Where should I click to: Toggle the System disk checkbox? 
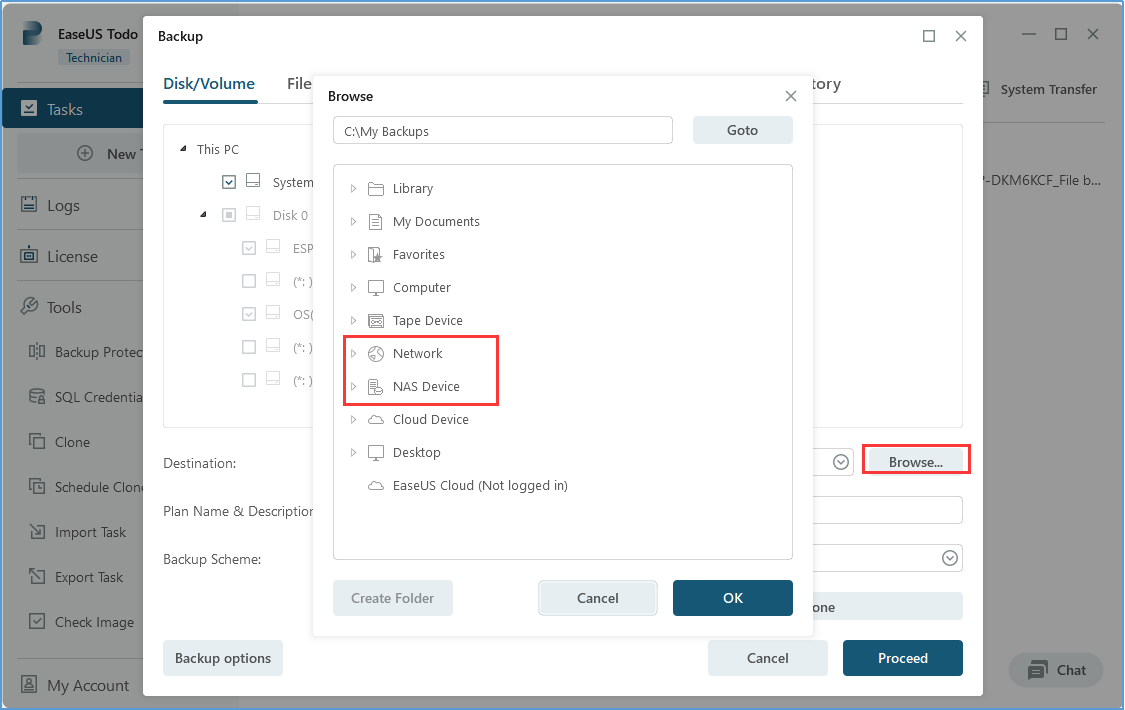click(229, 182)
